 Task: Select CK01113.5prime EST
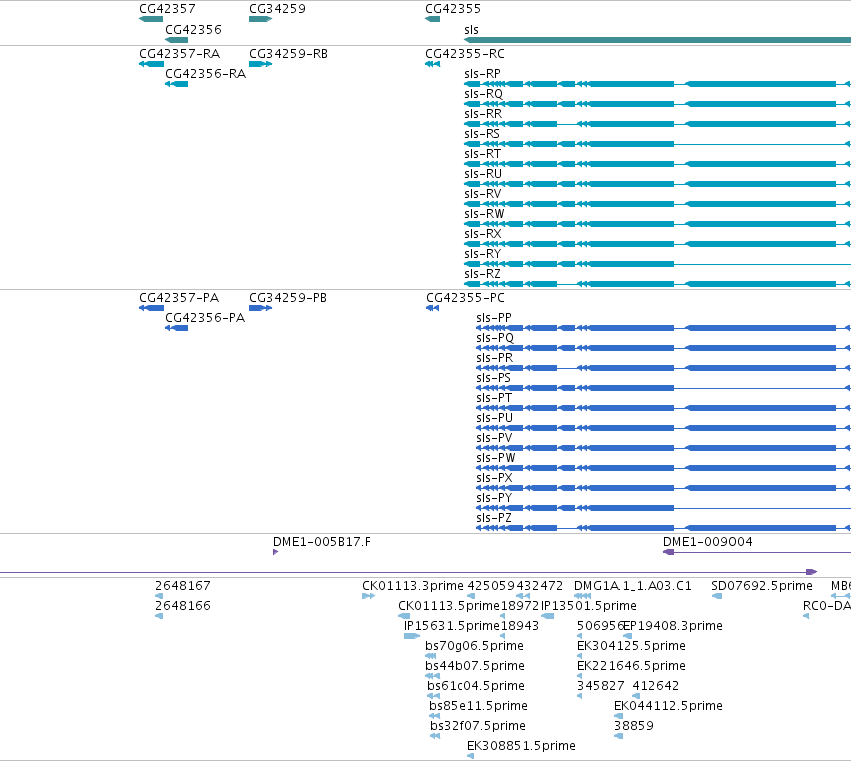tap(449, 606)
